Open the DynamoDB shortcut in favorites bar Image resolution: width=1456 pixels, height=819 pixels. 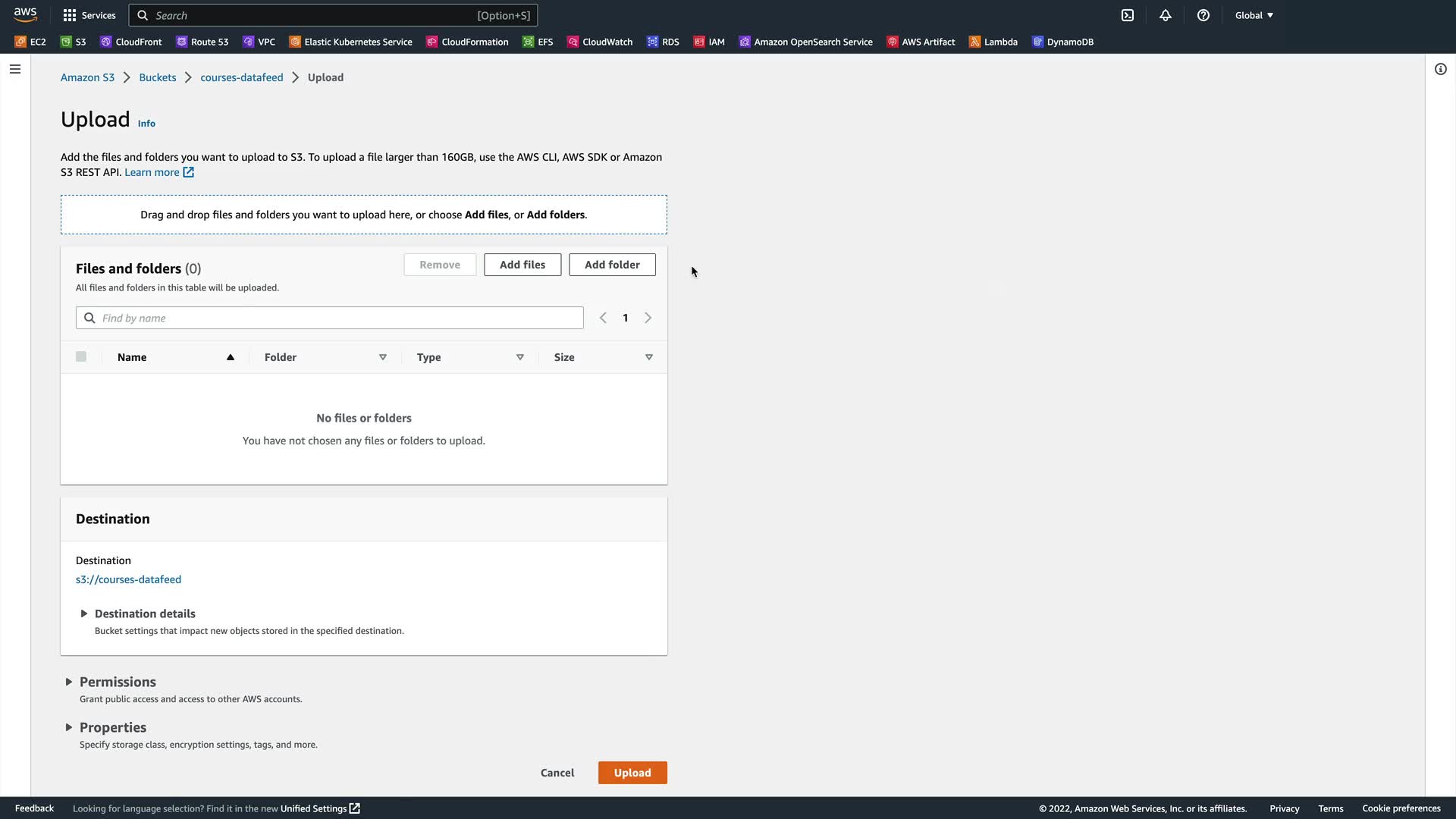pos(1063,42)
